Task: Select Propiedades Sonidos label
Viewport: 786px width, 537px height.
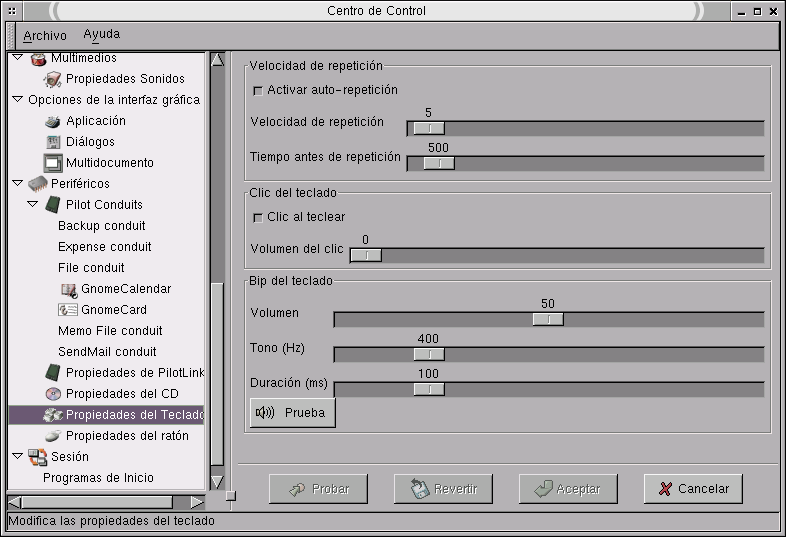Action: point(125,79)
